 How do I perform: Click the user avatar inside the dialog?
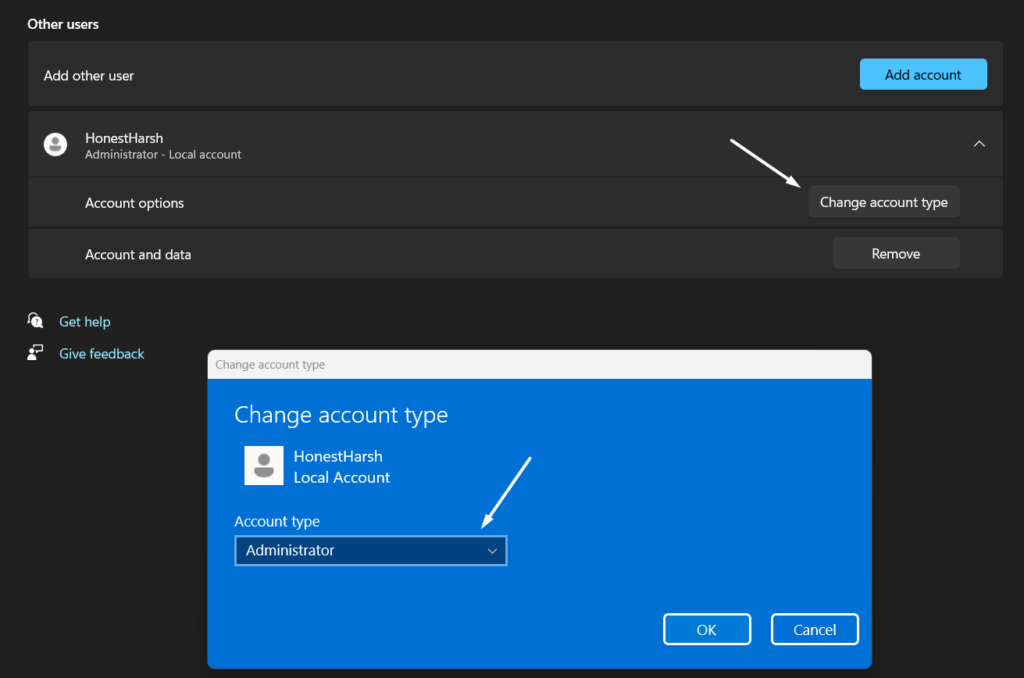click(x=264, y=466)
